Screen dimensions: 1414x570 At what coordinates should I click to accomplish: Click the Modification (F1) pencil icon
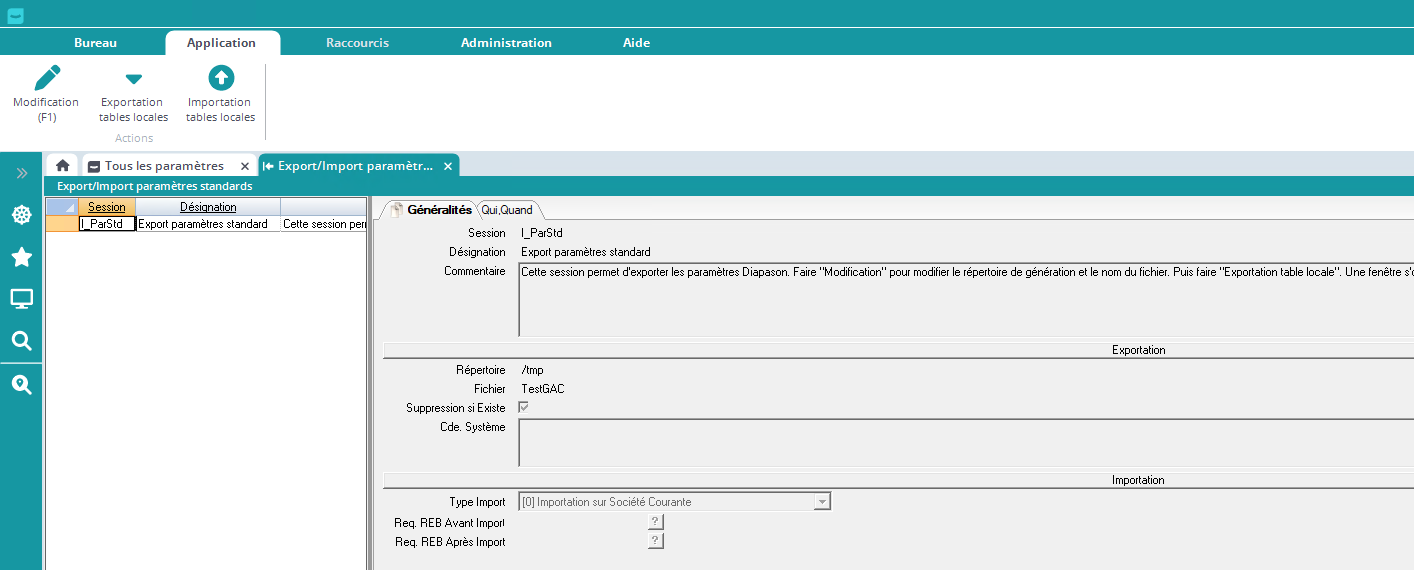[46, 78]
